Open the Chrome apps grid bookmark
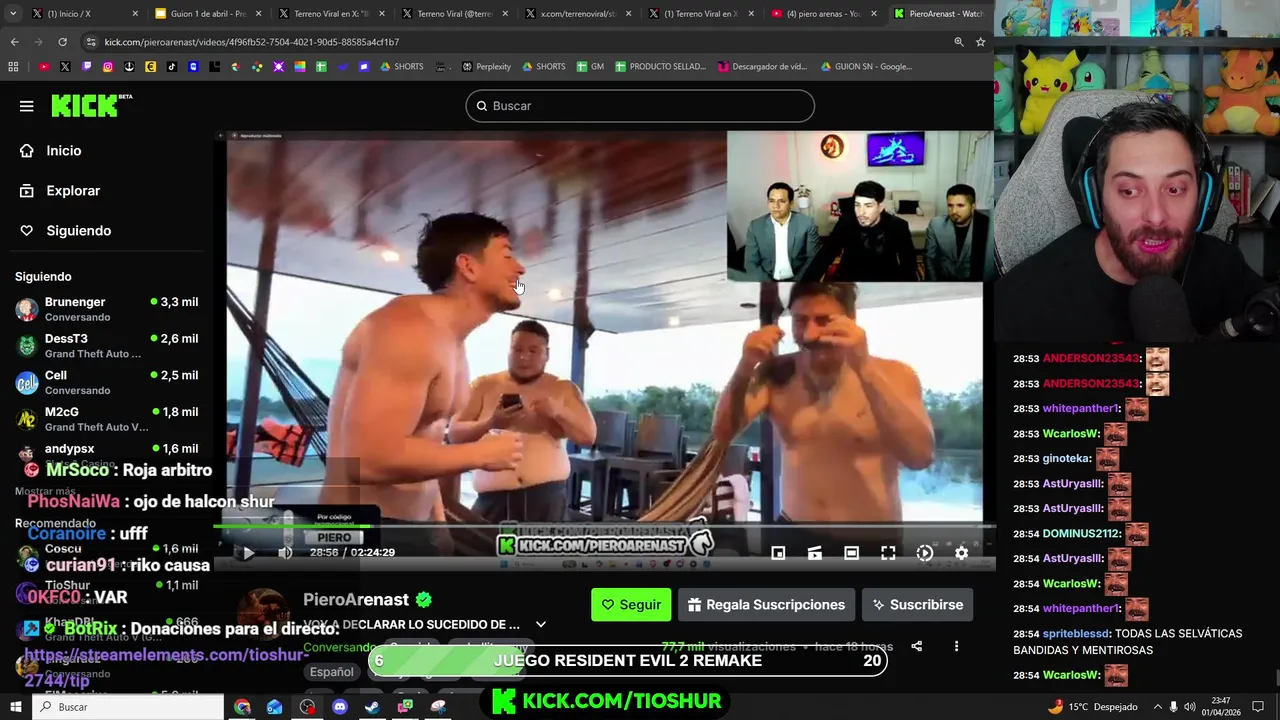The width and height of the screenshot is (1280, 720). coord(13,67)
